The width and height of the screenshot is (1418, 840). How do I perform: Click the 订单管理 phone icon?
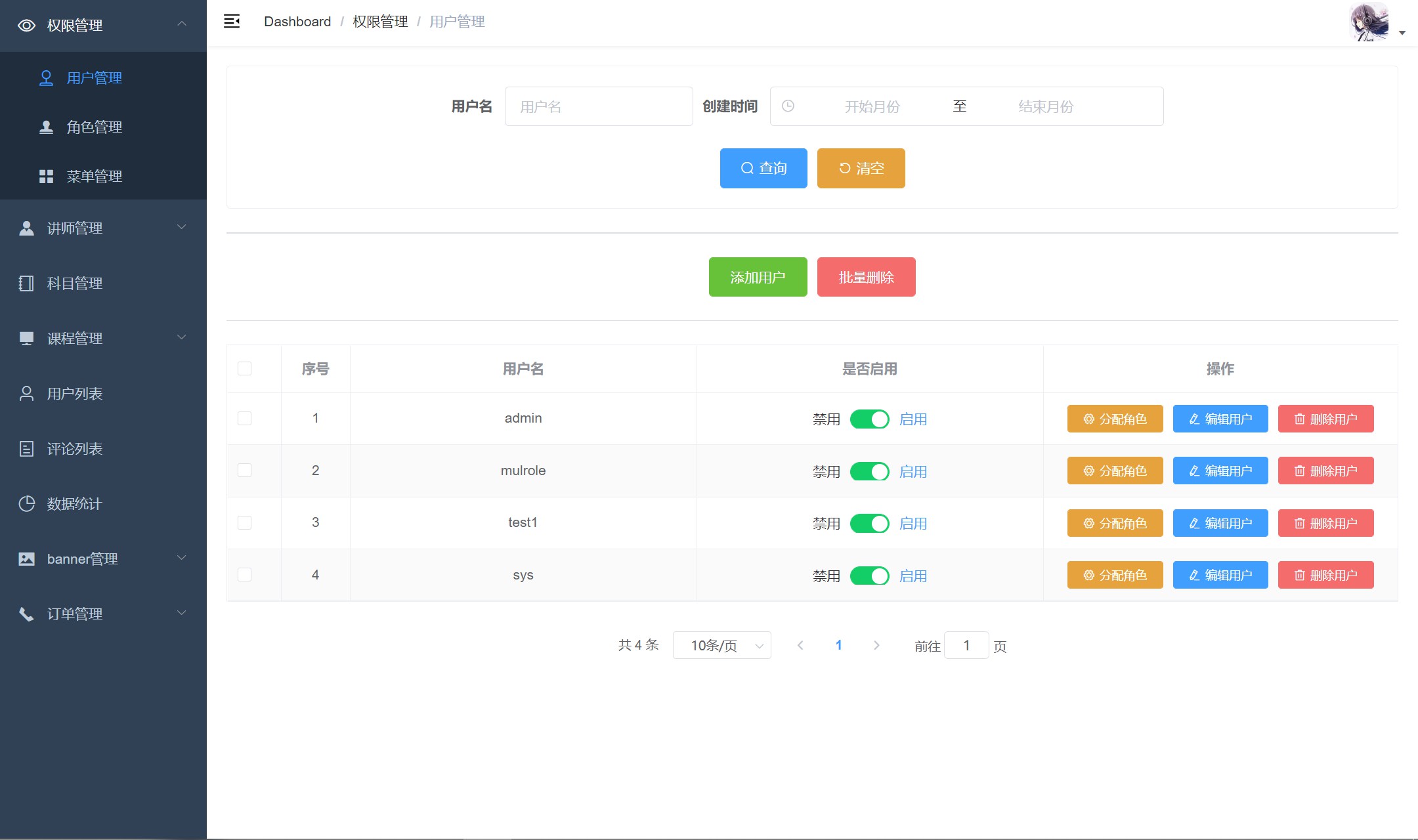[27, 614]
